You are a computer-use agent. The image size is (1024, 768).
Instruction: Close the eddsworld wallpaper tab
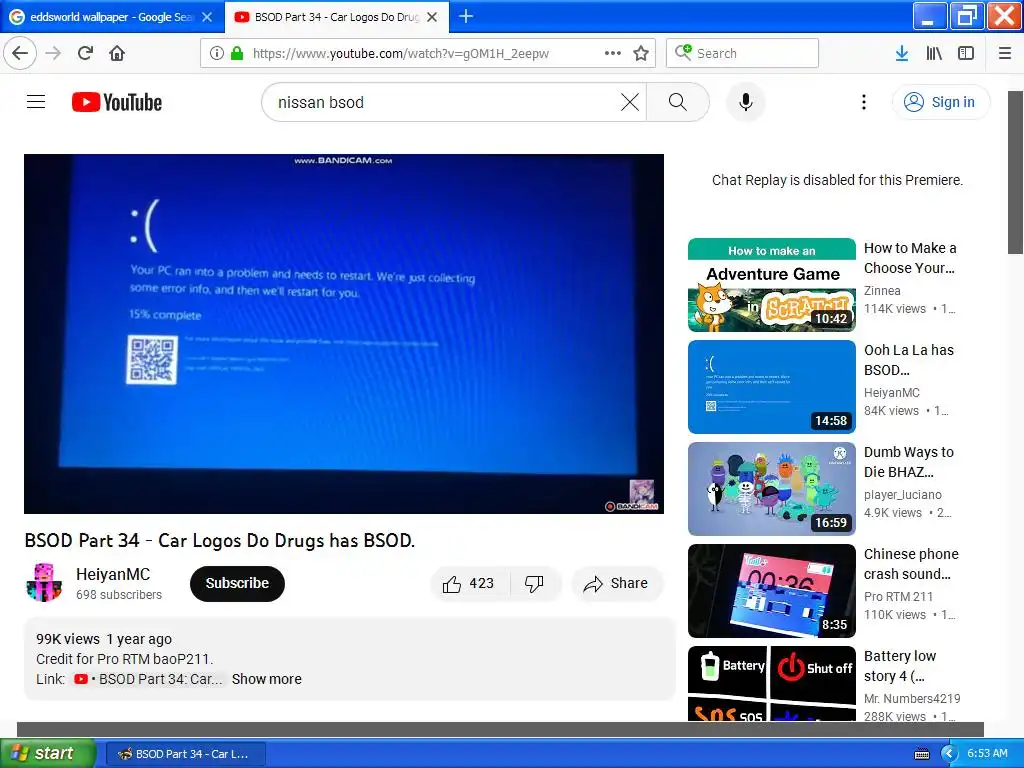(207, 17)
